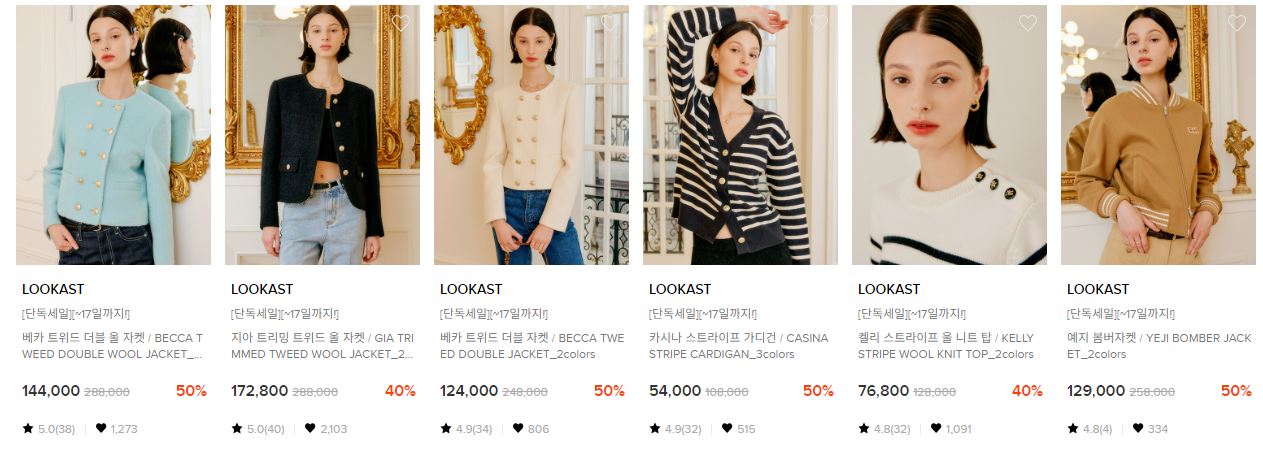Wishlist heart on Yeji Bomber Jacket photo
Viewport: 1263px width, 463px height.
click(x=1237, y=23)
